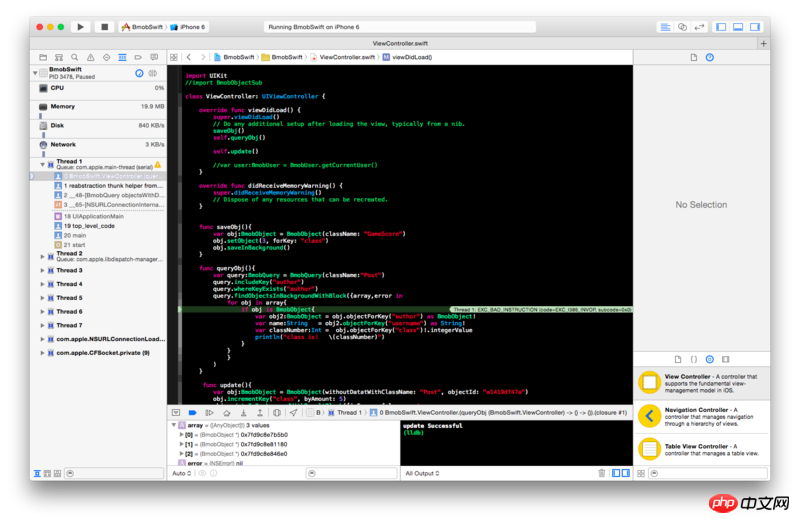Open Debug View Hierarchy
This screenshot has height=523, width=800.
point(277,413)
